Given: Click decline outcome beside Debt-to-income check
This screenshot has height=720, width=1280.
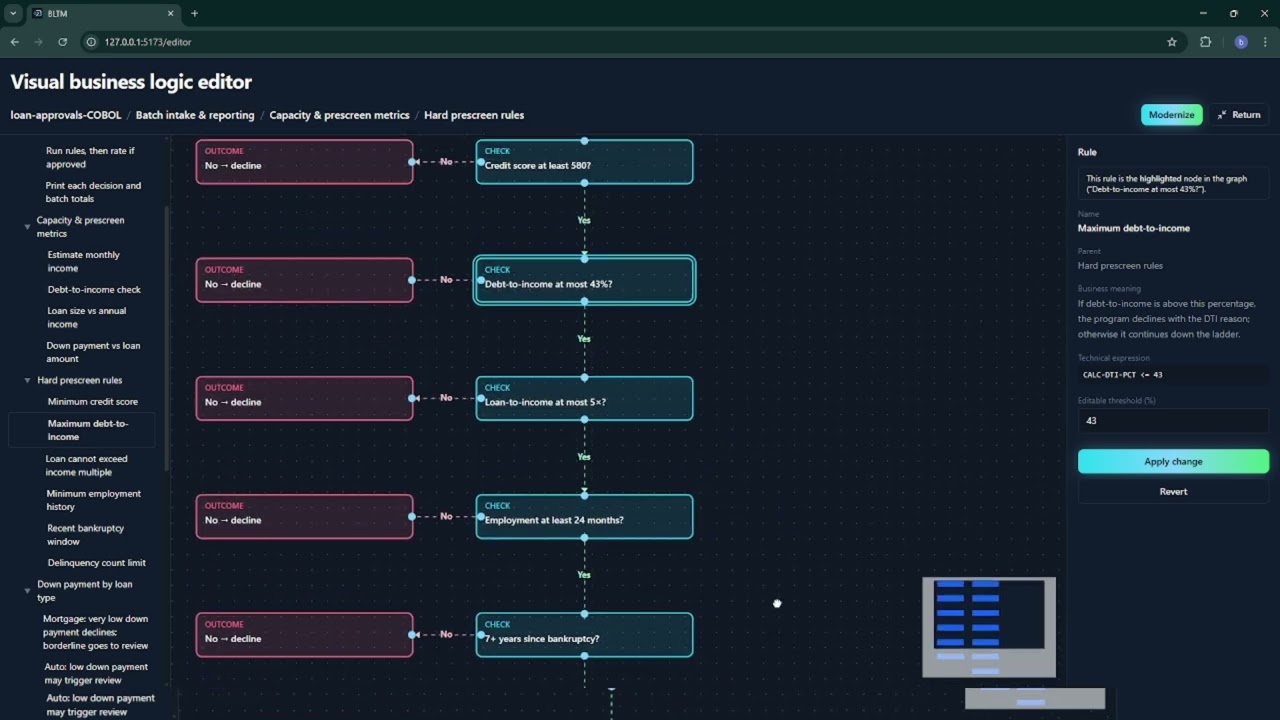Looking at the screenshot, I should point(304,280).
